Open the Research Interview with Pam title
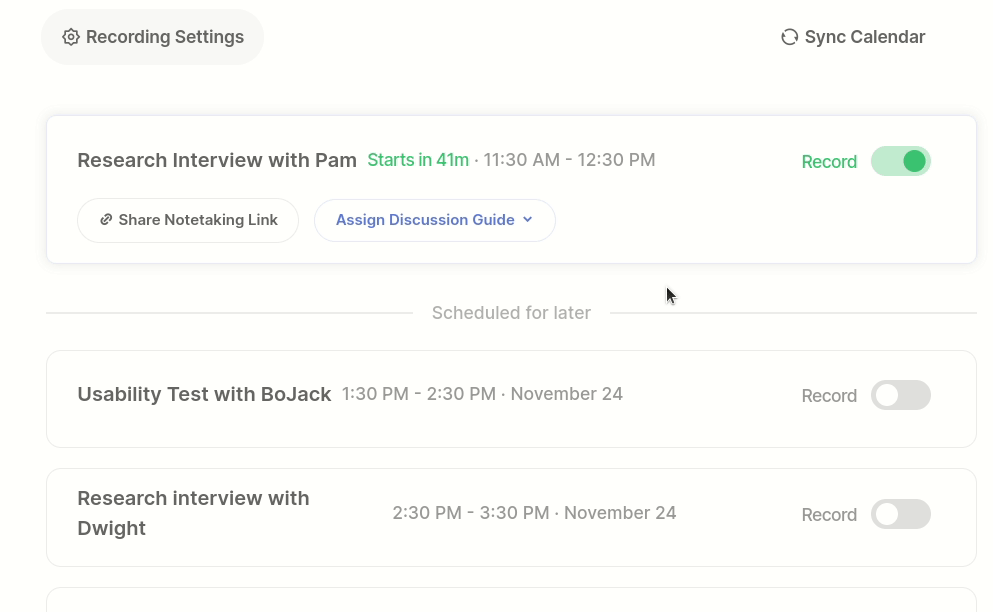Screen dimensions: 993x612 coord(217,160)
